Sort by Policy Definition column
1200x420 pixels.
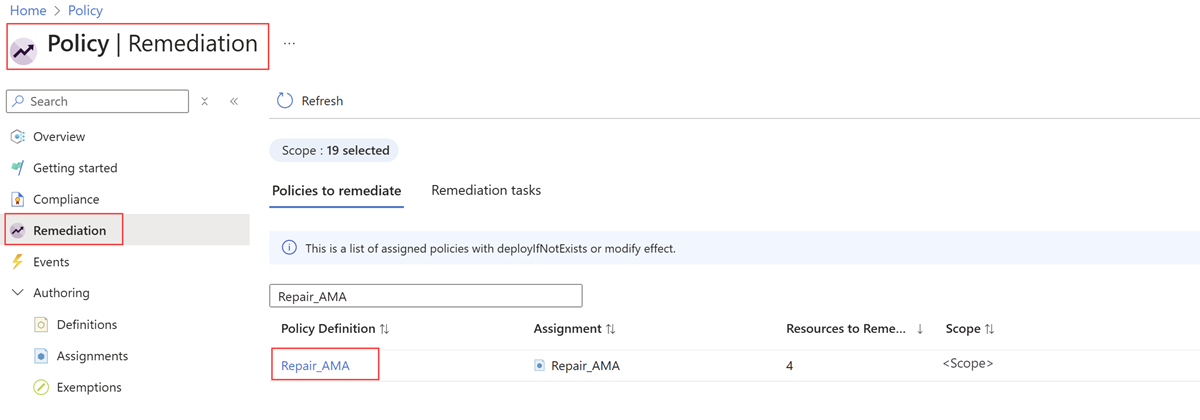click(385, 329)
